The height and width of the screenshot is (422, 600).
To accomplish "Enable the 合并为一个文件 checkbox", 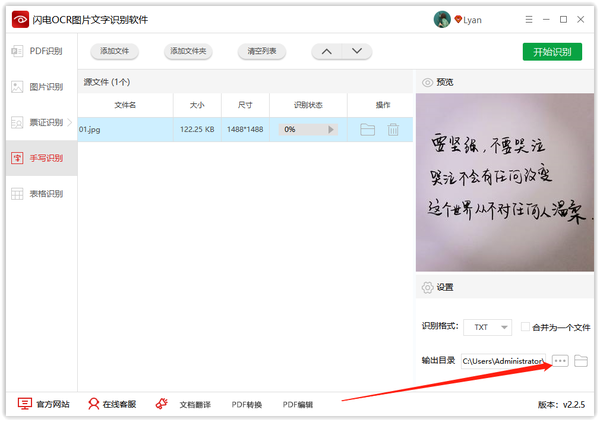I will point(526,327).
